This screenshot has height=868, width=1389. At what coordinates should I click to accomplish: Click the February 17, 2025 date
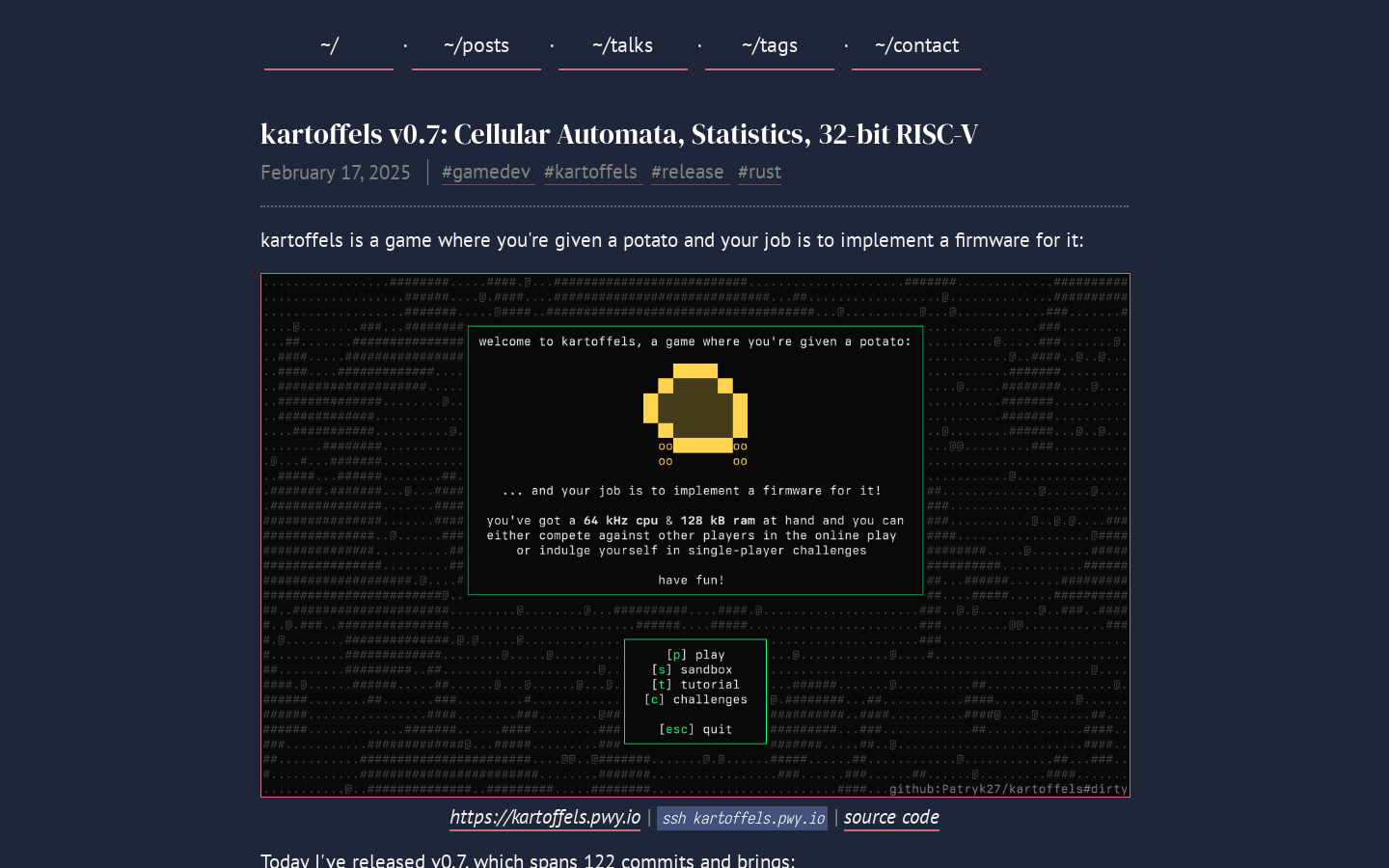(x=336, y=172)
